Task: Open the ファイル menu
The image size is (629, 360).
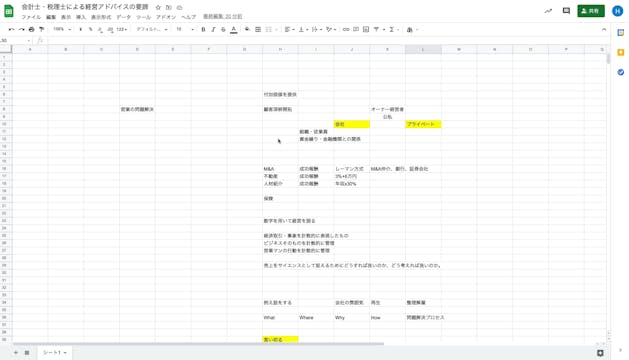Action: [31, 17]
